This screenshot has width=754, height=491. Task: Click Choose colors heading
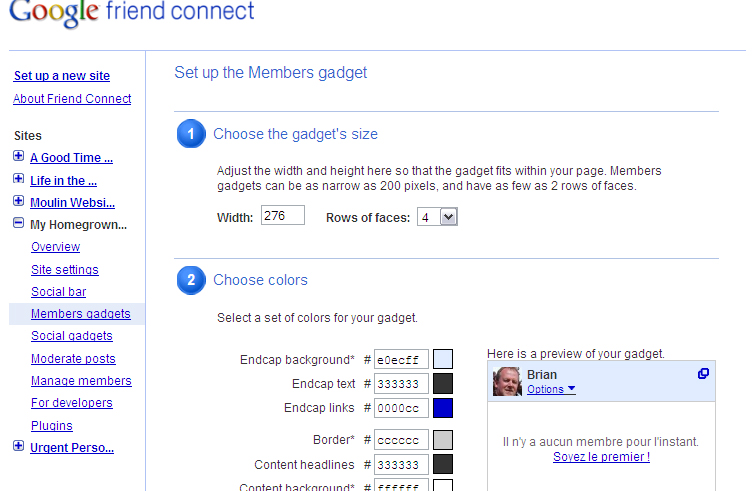[260, 280]
